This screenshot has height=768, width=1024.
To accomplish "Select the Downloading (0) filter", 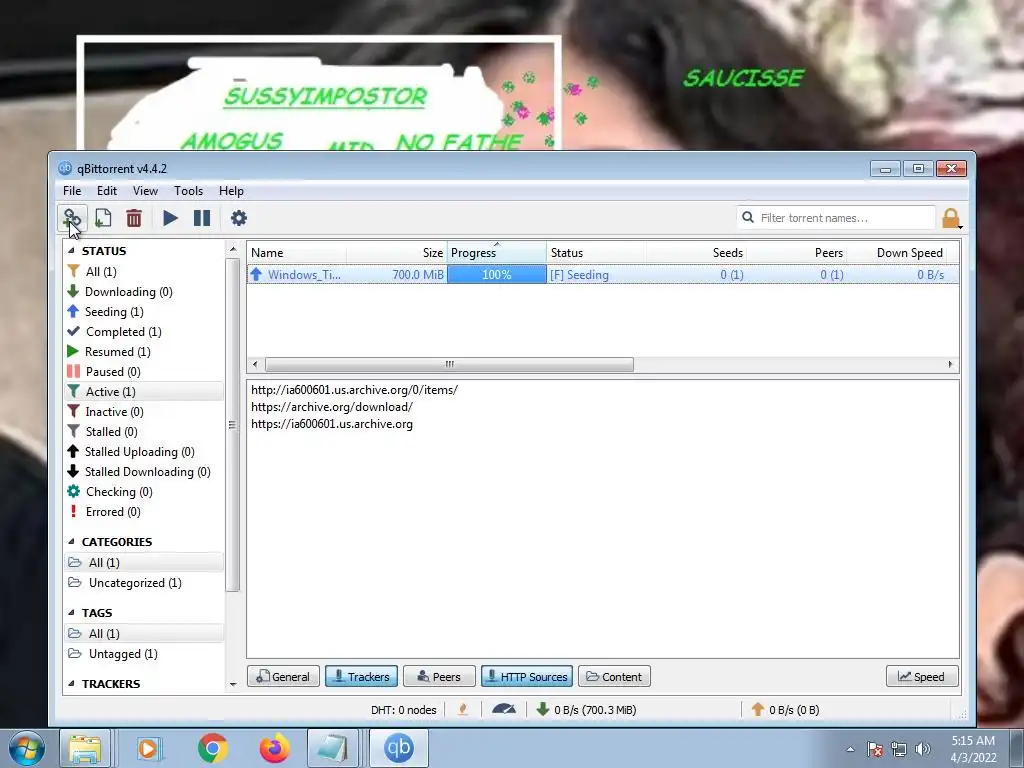I will pos(144,292).
